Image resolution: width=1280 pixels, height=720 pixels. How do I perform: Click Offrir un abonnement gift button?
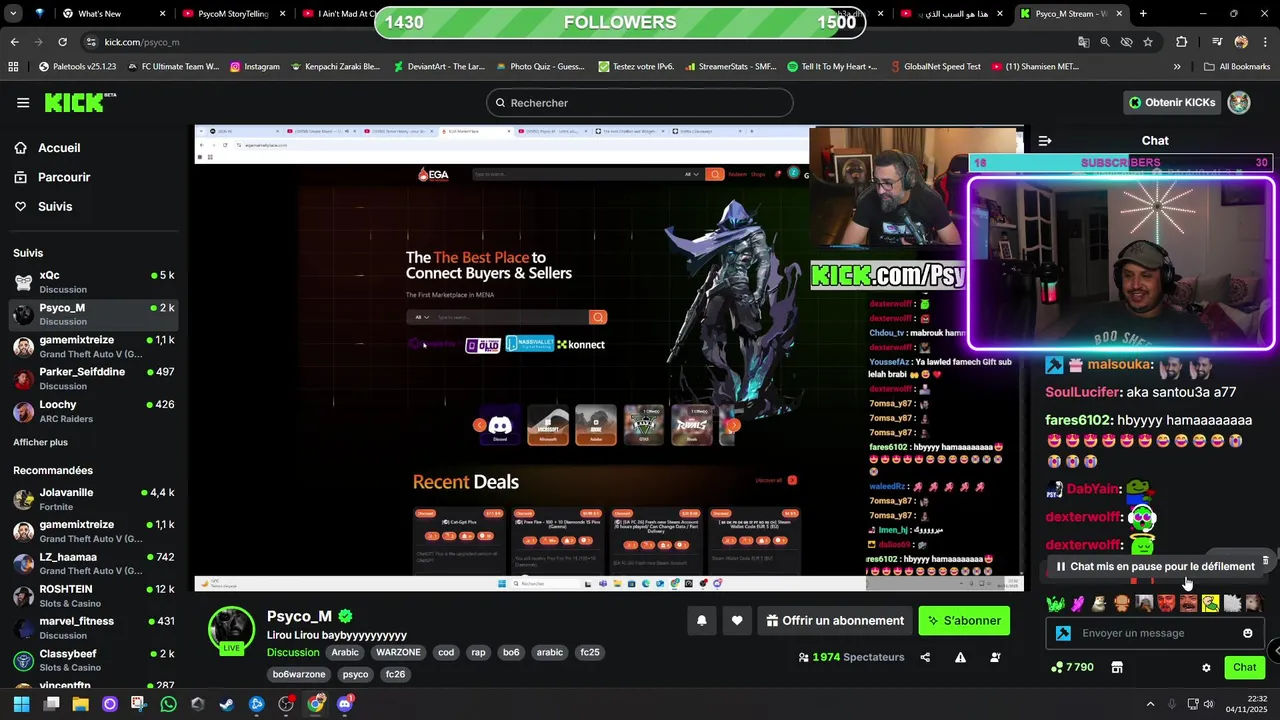[x=835, y=621]
